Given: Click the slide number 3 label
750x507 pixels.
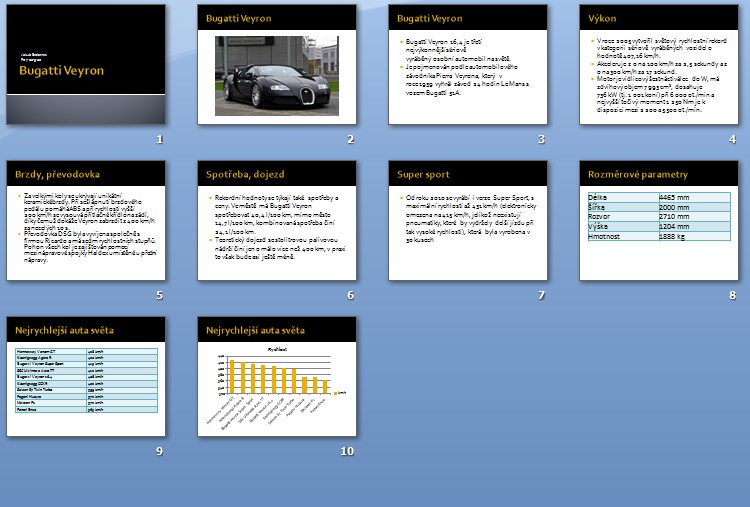Looking at the screenshot, I should click(541, 139).
